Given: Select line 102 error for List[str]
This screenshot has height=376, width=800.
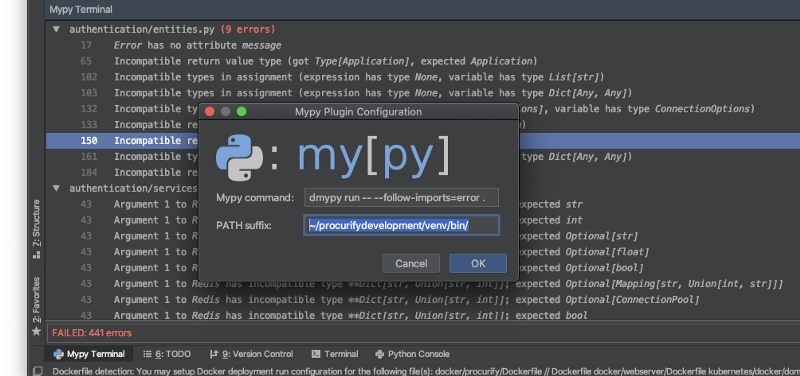Looking at the screenshot, I should click(423, 77).
